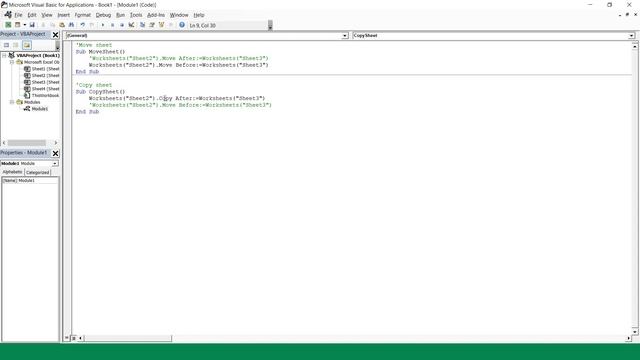
Task: Click Procedure View button at bottom-left of code
Action: pos(67,338)
